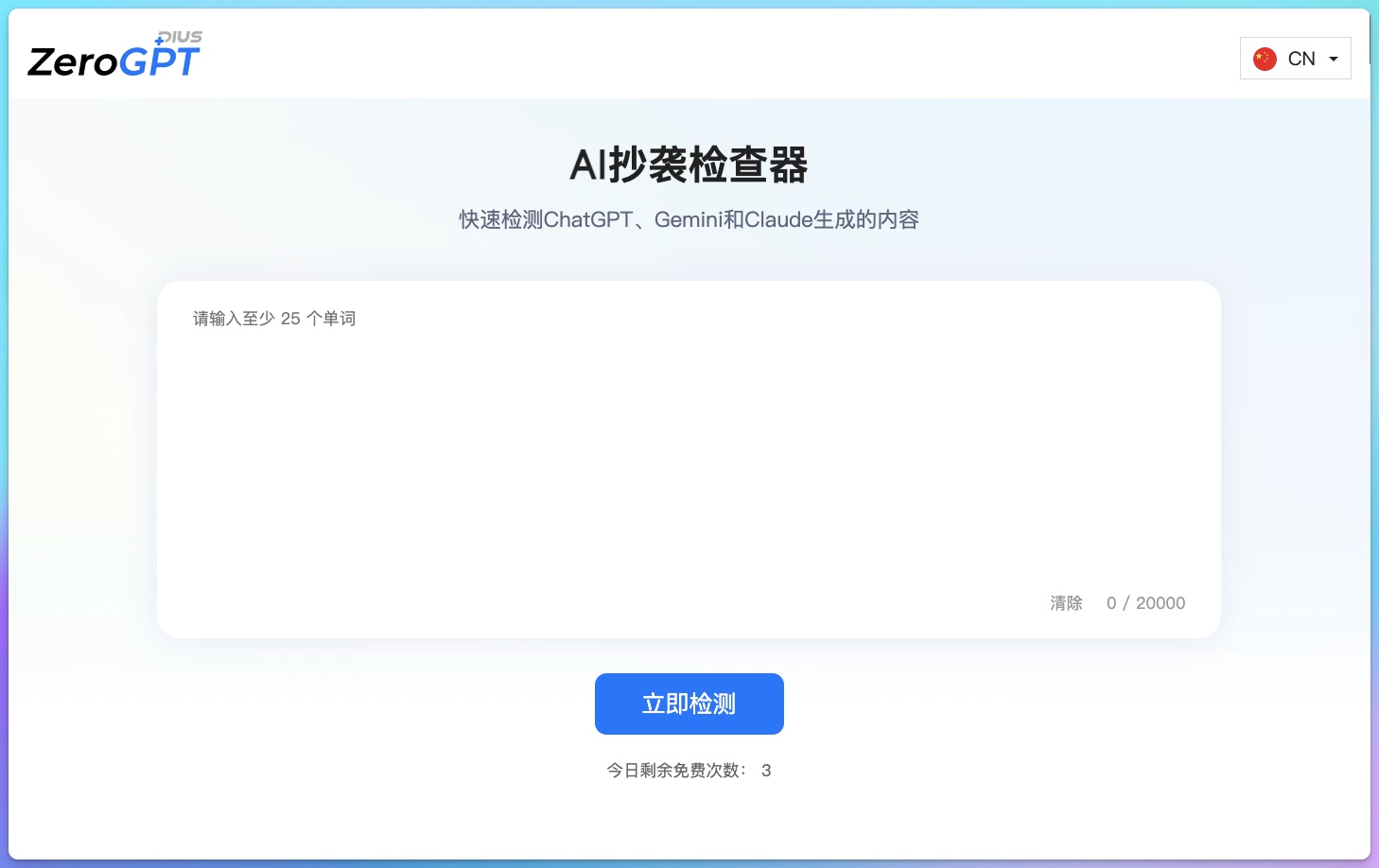Click the ZeroGPT Plus logo
This screenshot has height=868, width=1379.
(114, 57)
